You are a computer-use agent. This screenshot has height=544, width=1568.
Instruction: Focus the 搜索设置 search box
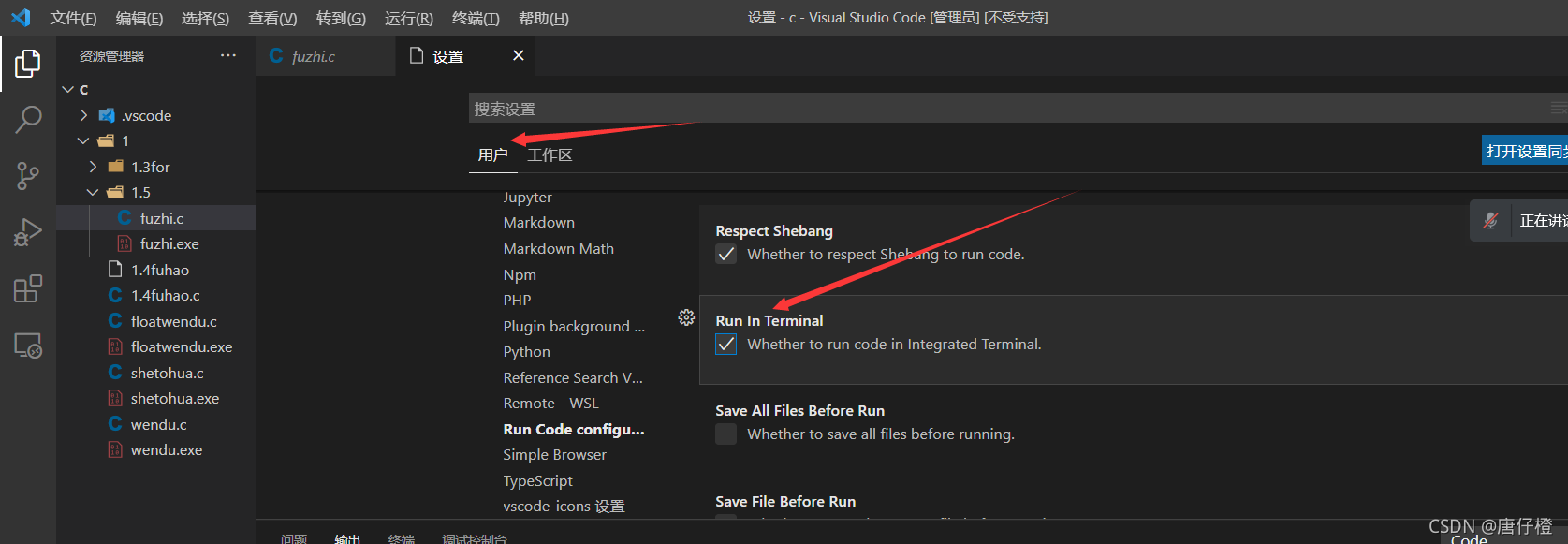[1018, 109]
